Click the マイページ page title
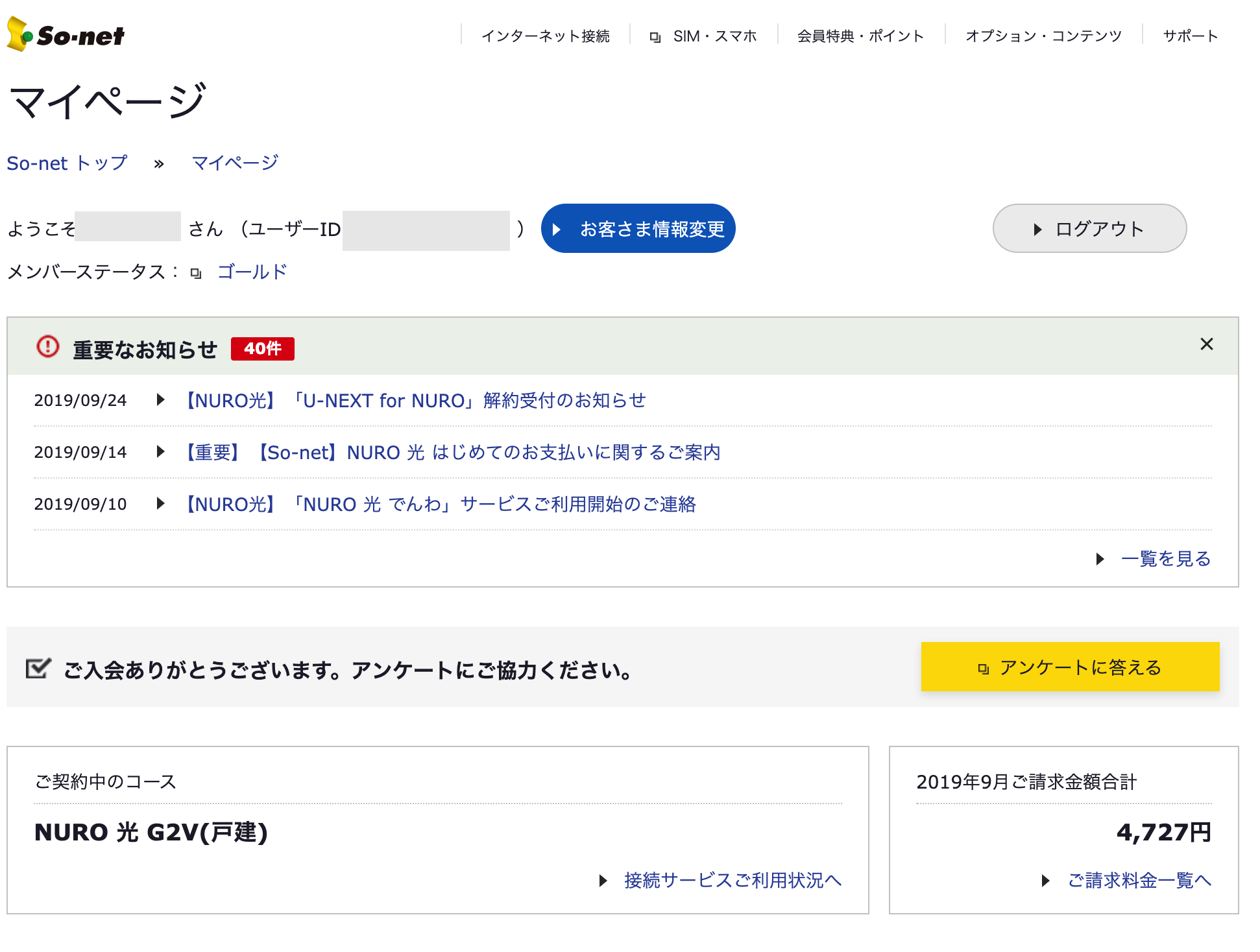This screenshot has width=1260, height=952. tap(108, 101)
